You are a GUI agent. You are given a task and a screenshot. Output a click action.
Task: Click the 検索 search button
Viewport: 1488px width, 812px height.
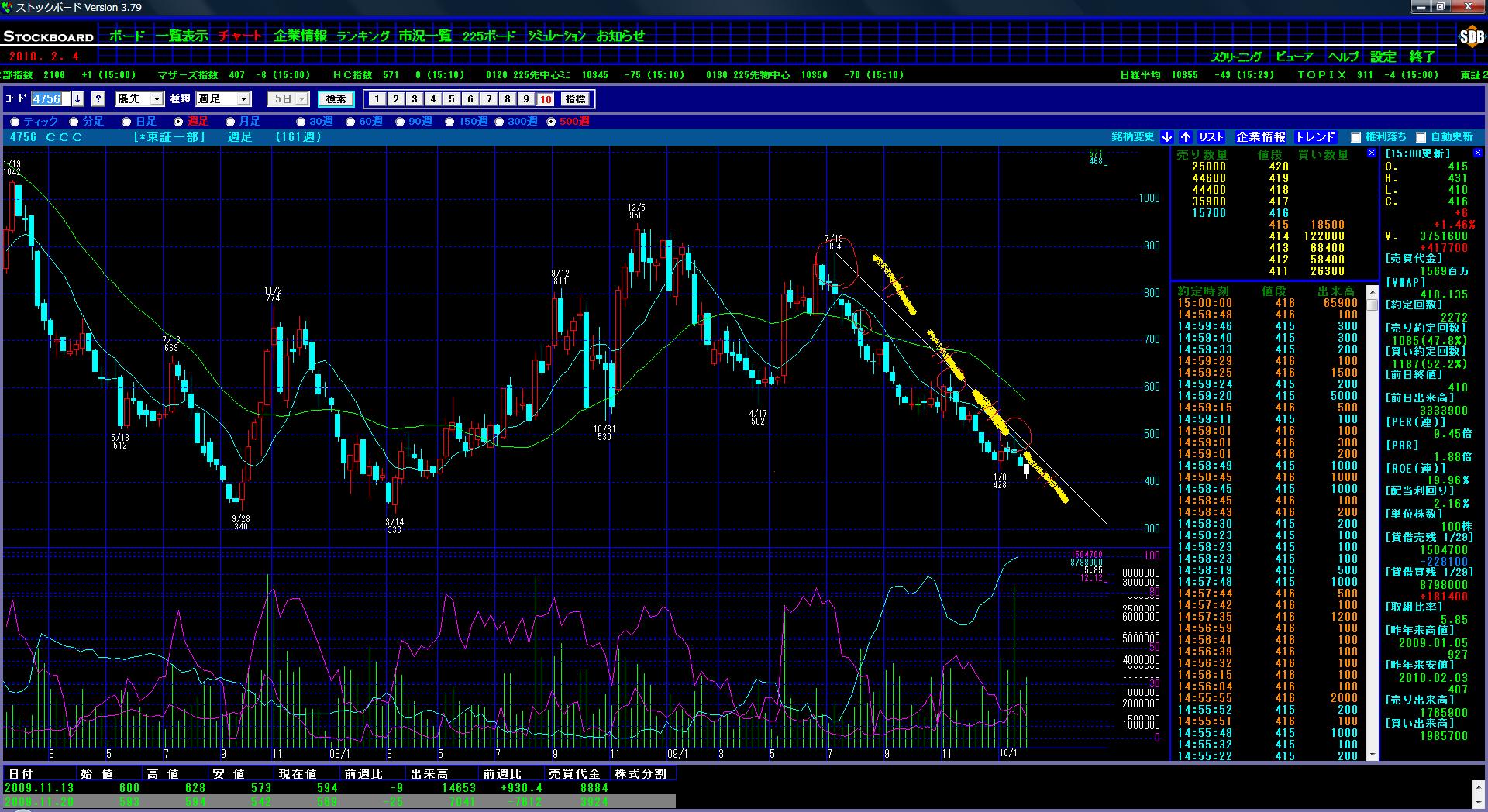point(336,99)
